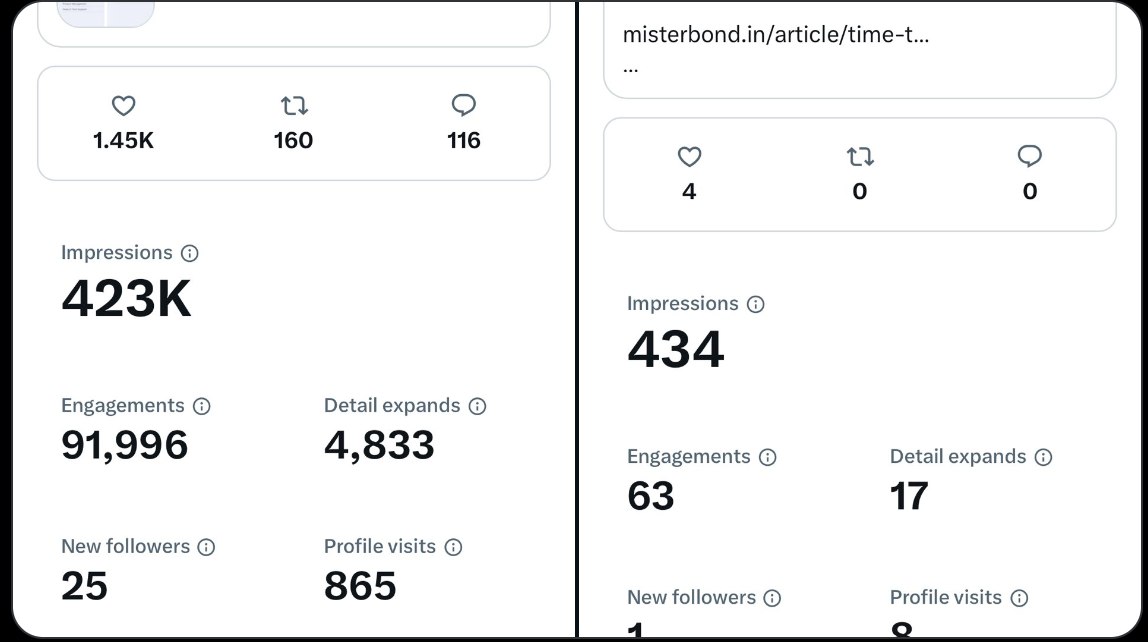
Task: Click info icon beside right New followers
Action: 772,599
